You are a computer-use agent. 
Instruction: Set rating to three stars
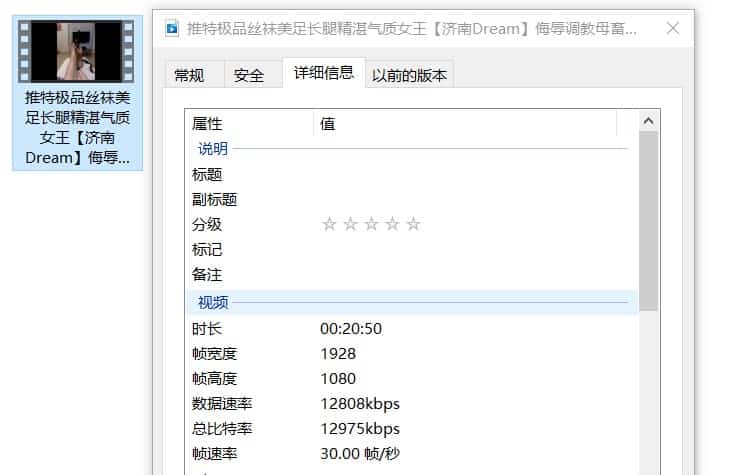[x=371, y=224]
